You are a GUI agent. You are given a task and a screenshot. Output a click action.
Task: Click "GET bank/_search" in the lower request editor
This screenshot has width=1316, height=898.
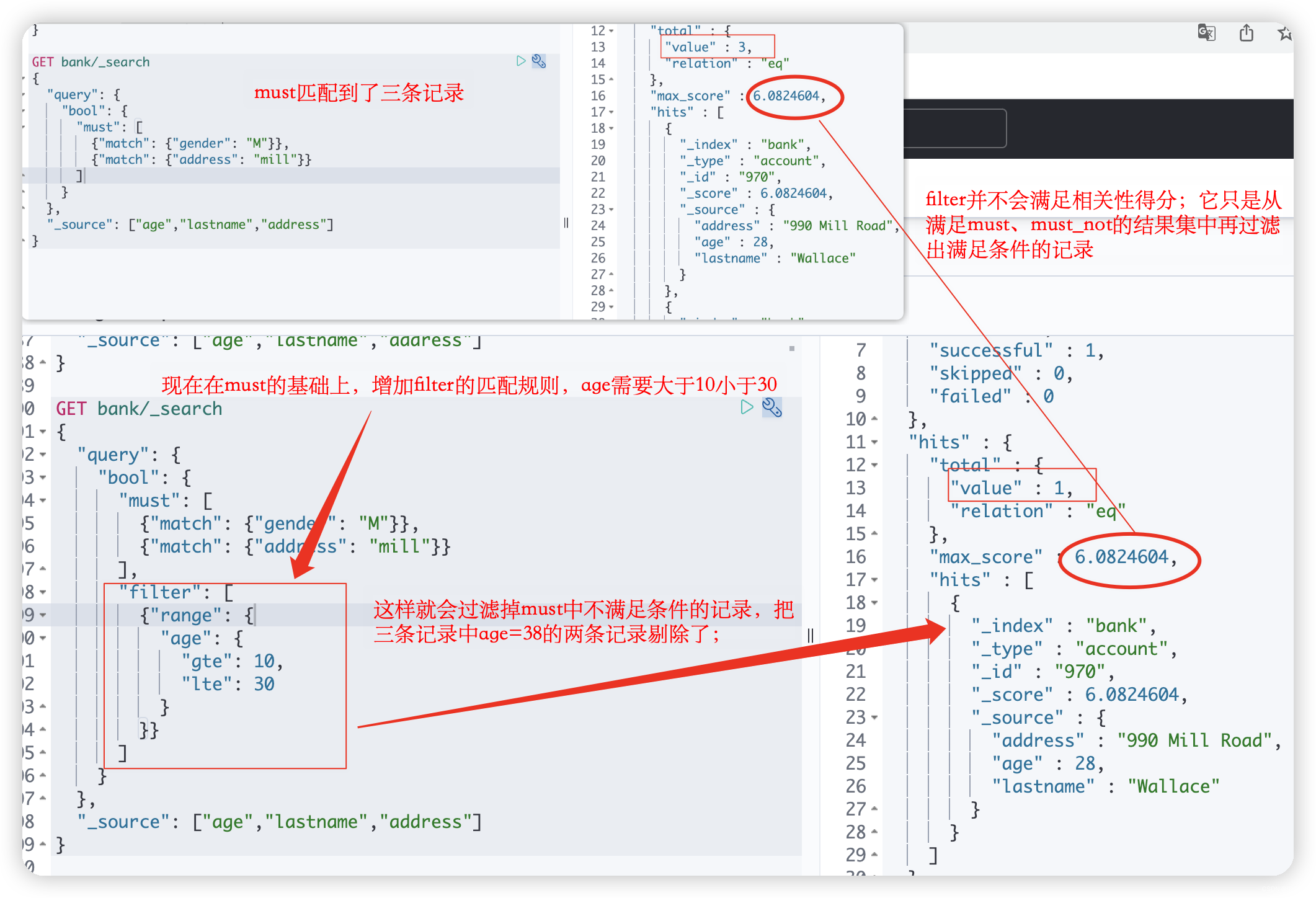[139, 409]
